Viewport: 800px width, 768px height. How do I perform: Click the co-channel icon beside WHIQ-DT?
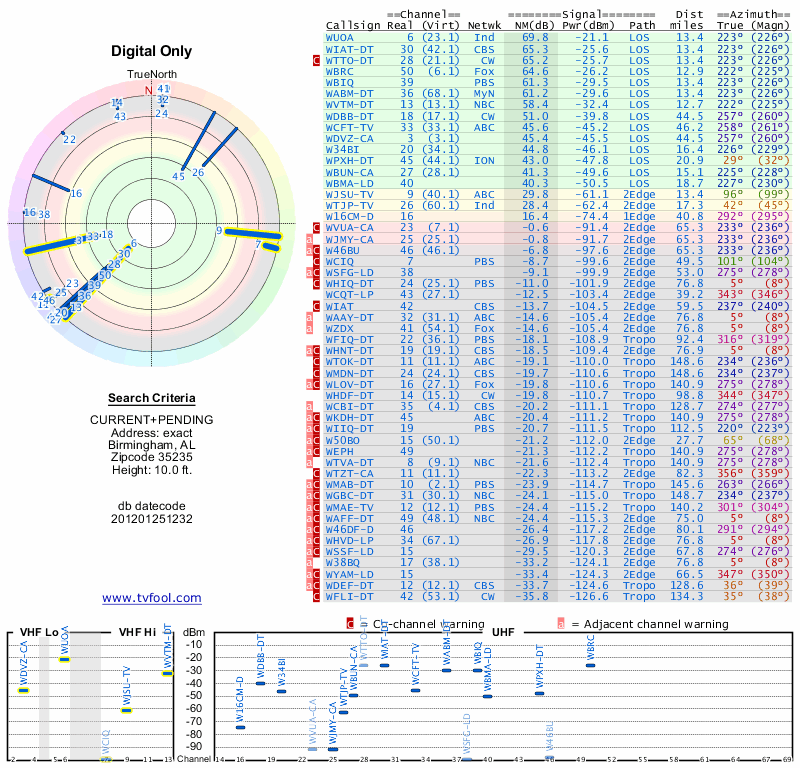(316, 284)
